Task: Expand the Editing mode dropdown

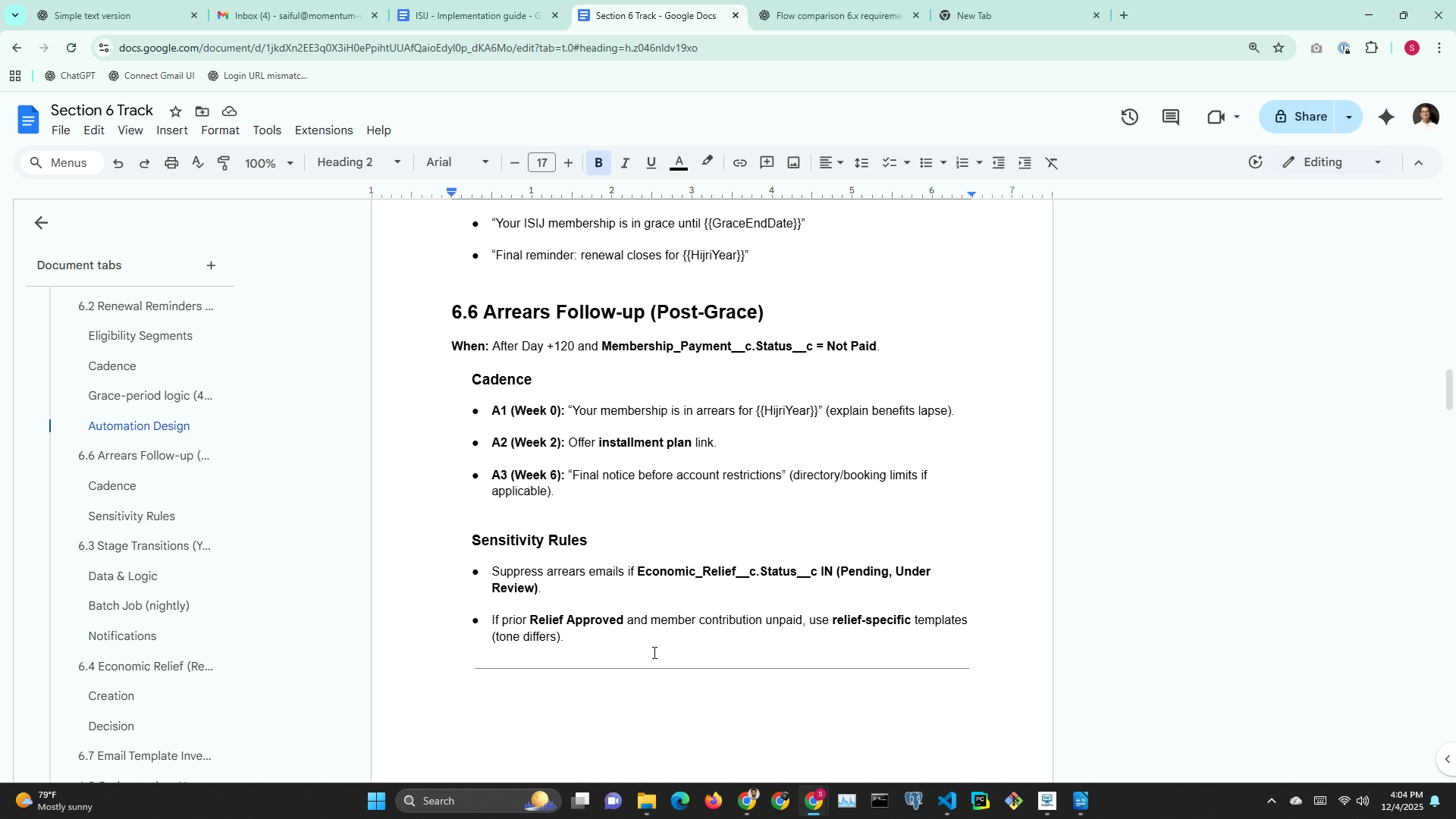Action: pyautogui.click(x=1332, y=162)
